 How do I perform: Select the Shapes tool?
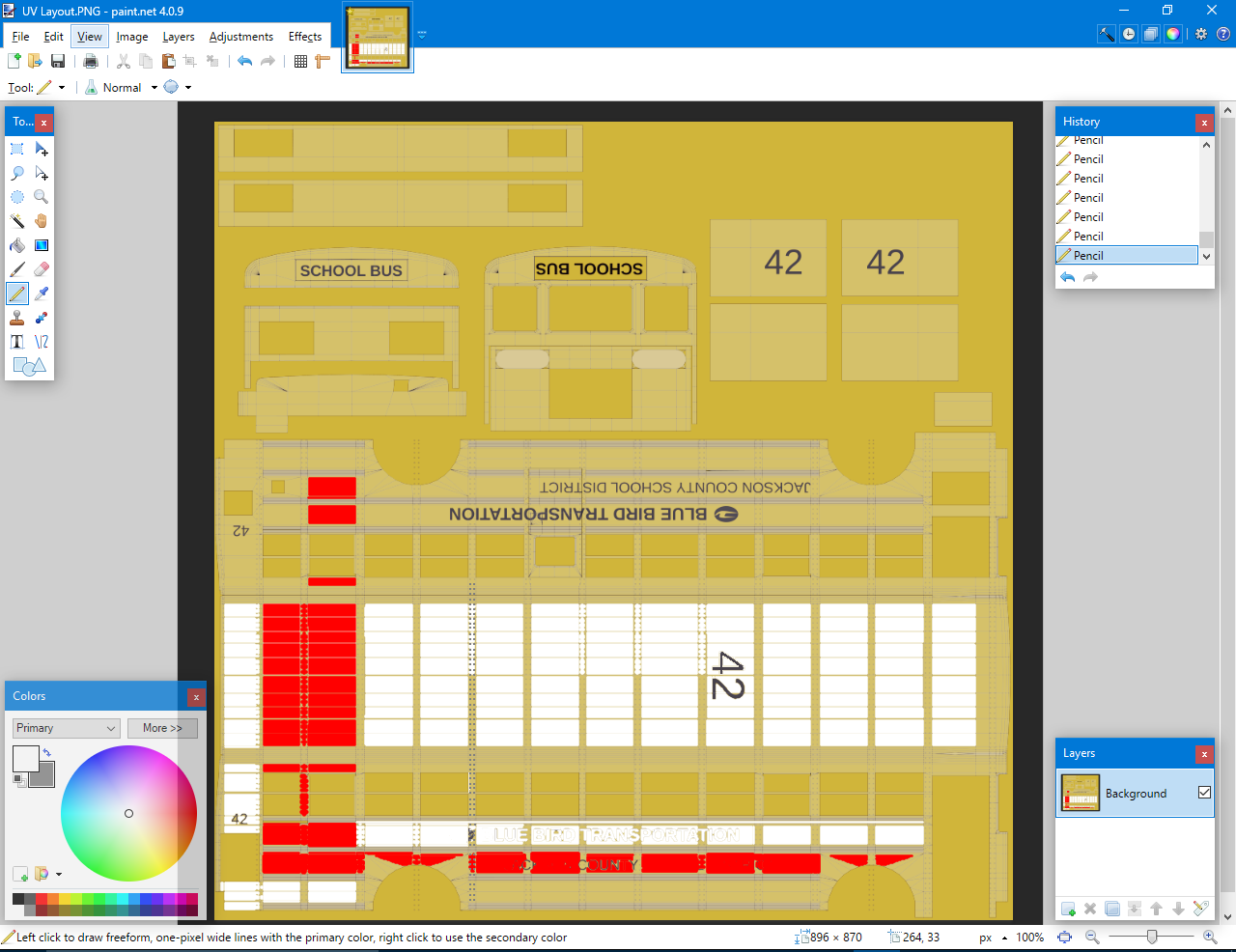[x=29, y=366]
